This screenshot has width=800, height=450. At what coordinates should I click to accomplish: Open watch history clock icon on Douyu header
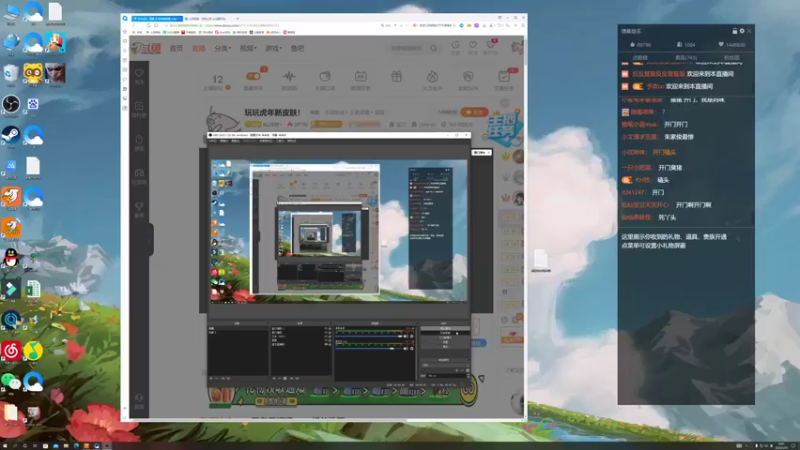455,46
